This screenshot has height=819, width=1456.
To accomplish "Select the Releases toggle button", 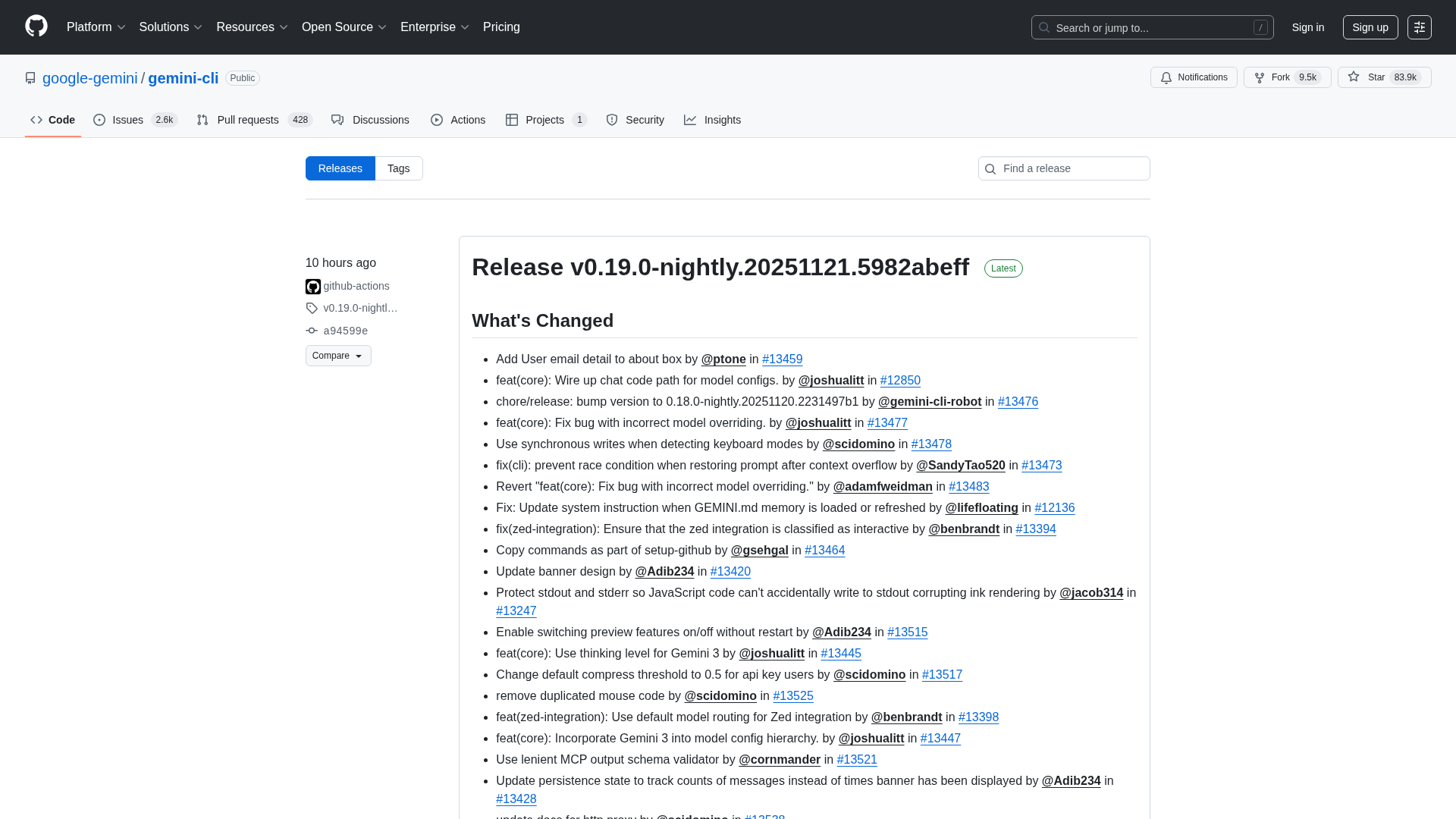I will (x=340, y=168).
